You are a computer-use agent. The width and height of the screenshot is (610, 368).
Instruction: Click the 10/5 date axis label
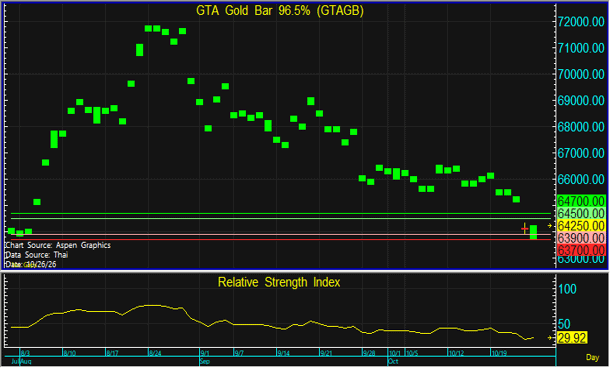pyautogui.click(x=412, y=353)
